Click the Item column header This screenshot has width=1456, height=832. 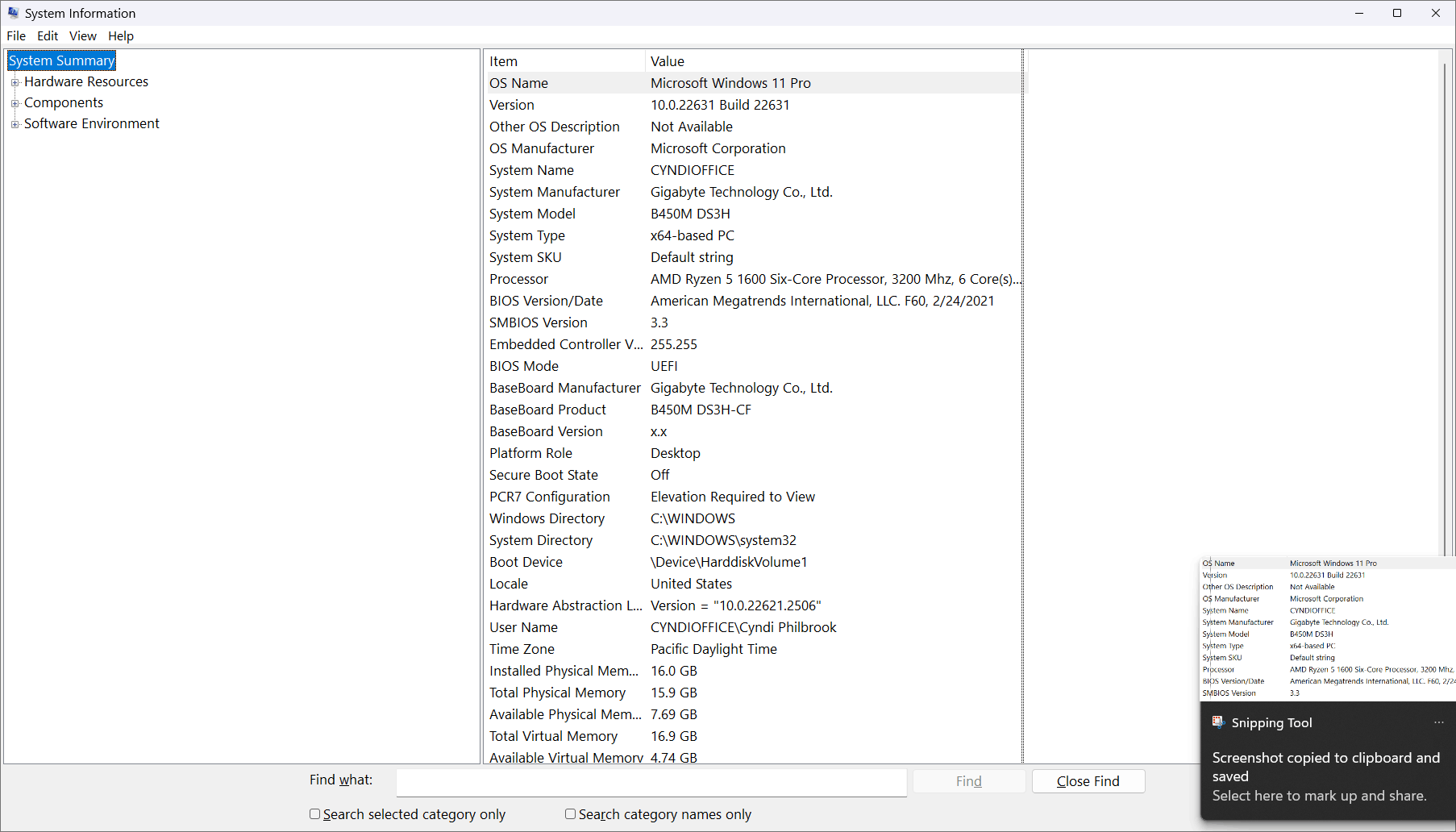point(565,61)
